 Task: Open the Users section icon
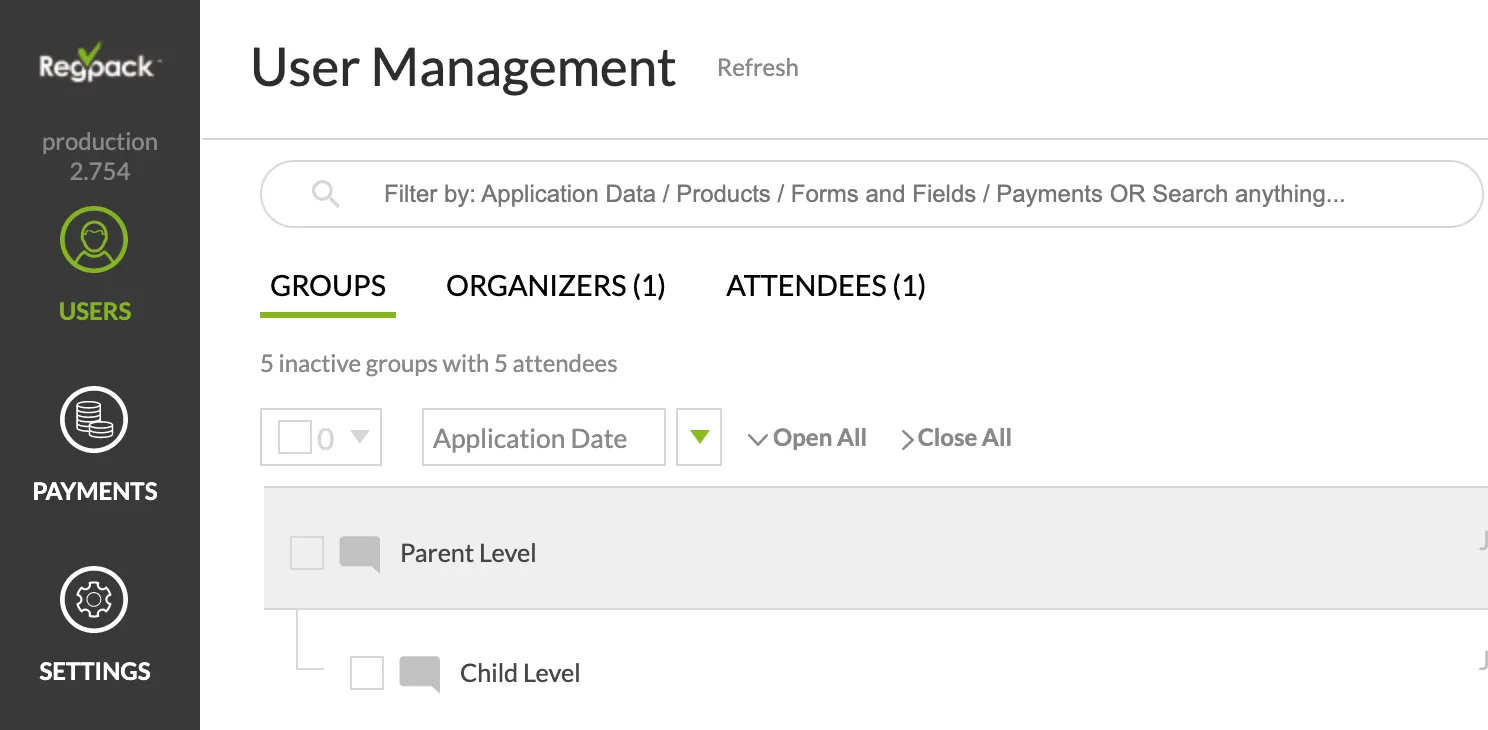[94, 240]
